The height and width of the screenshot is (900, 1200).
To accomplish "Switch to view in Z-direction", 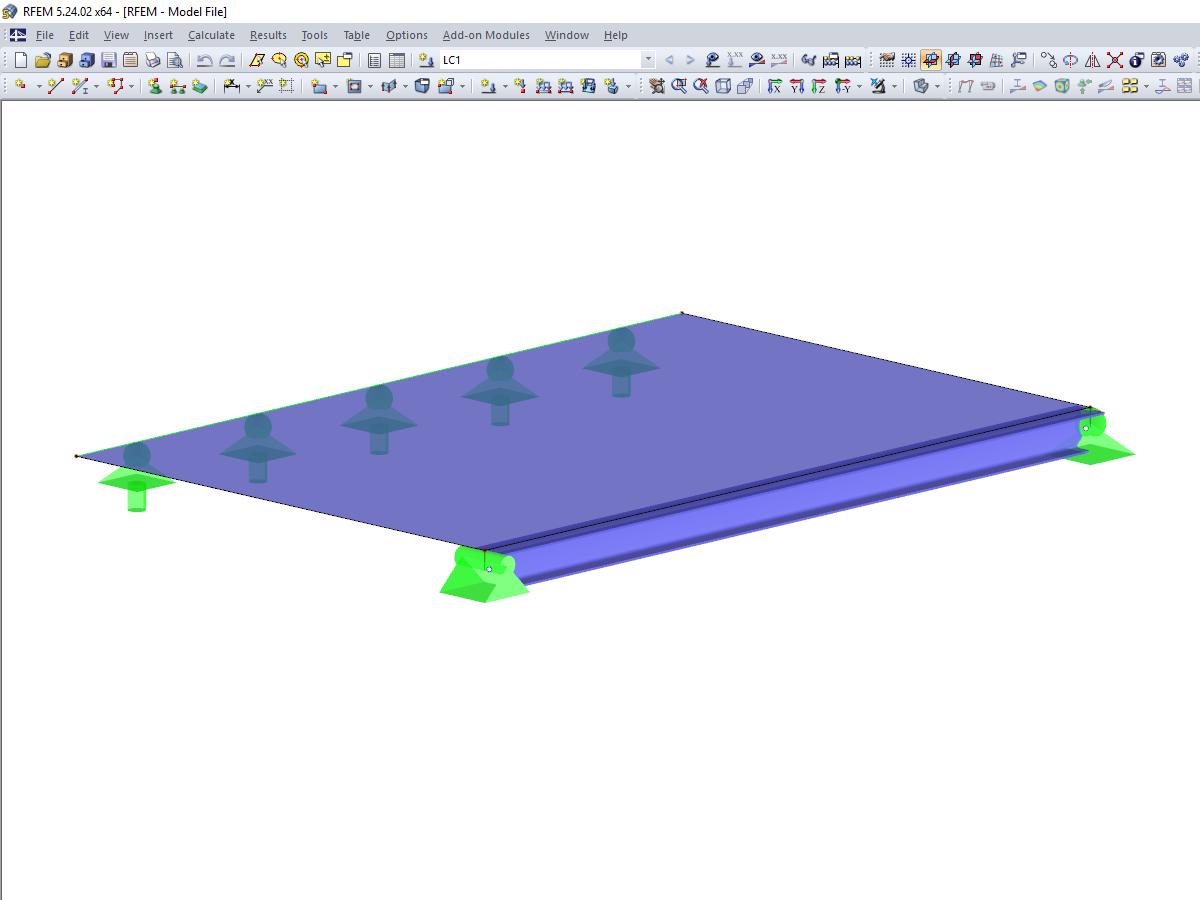I will 818,86.
